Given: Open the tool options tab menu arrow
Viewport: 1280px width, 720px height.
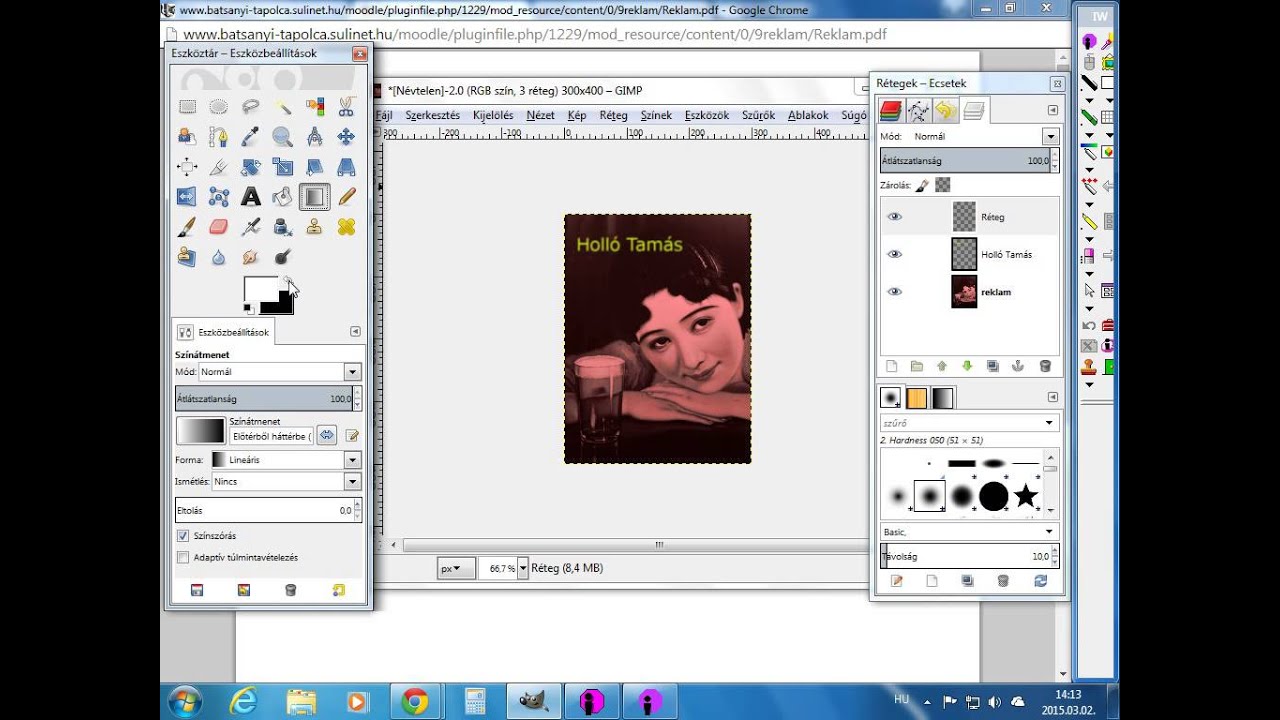Looking at the screenshot, I should (x=355, y=331).
